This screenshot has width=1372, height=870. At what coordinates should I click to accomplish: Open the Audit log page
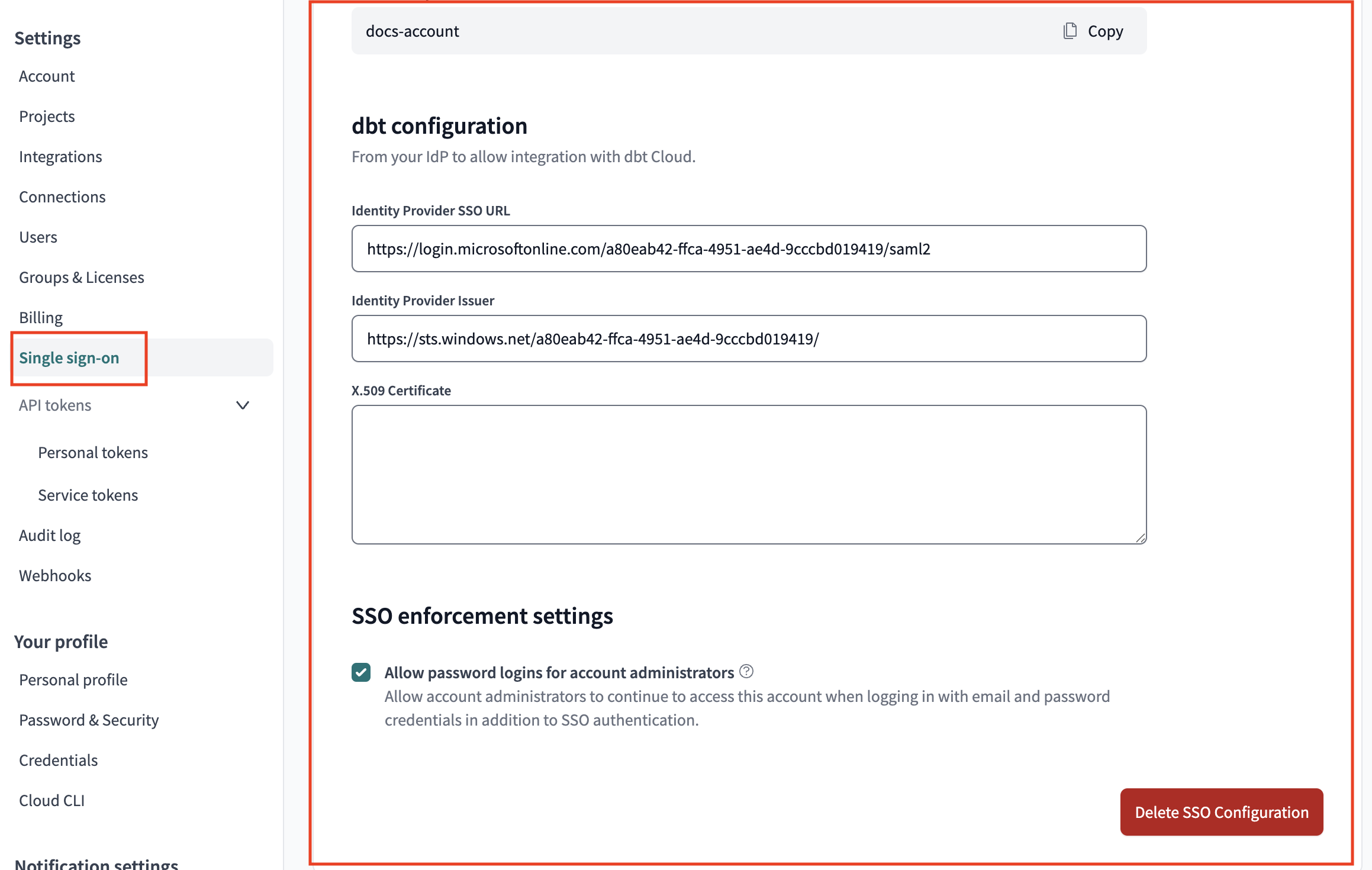[x=50, y=534]
